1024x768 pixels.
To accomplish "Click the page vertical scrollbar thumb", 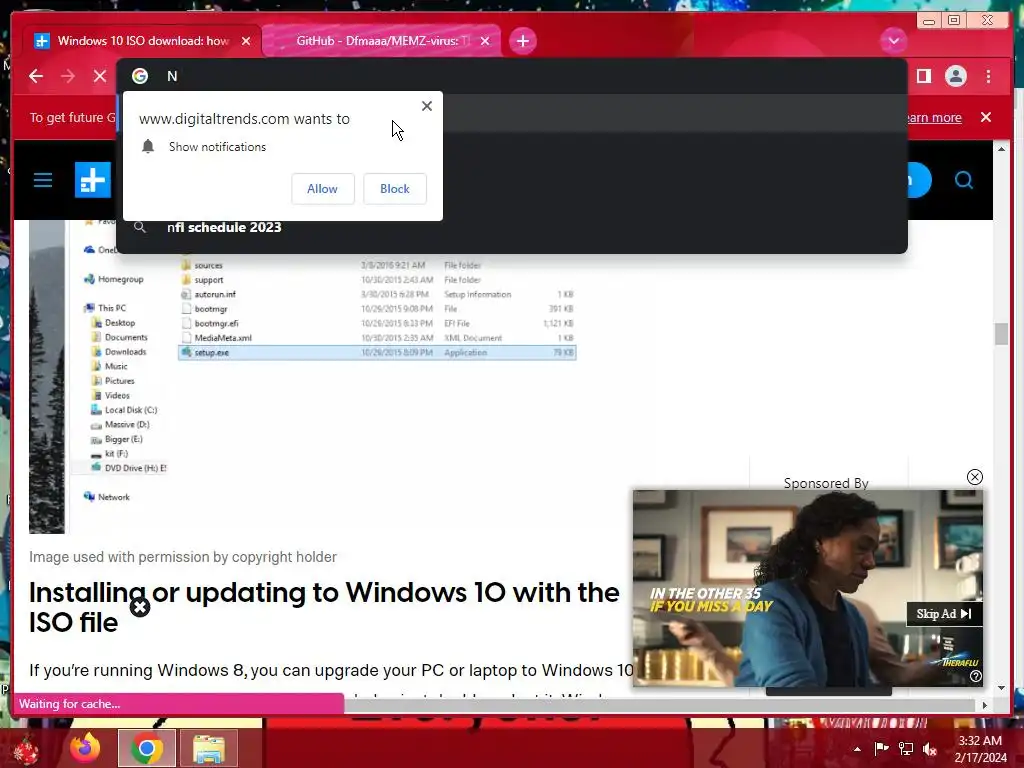I will (1001, 334).
